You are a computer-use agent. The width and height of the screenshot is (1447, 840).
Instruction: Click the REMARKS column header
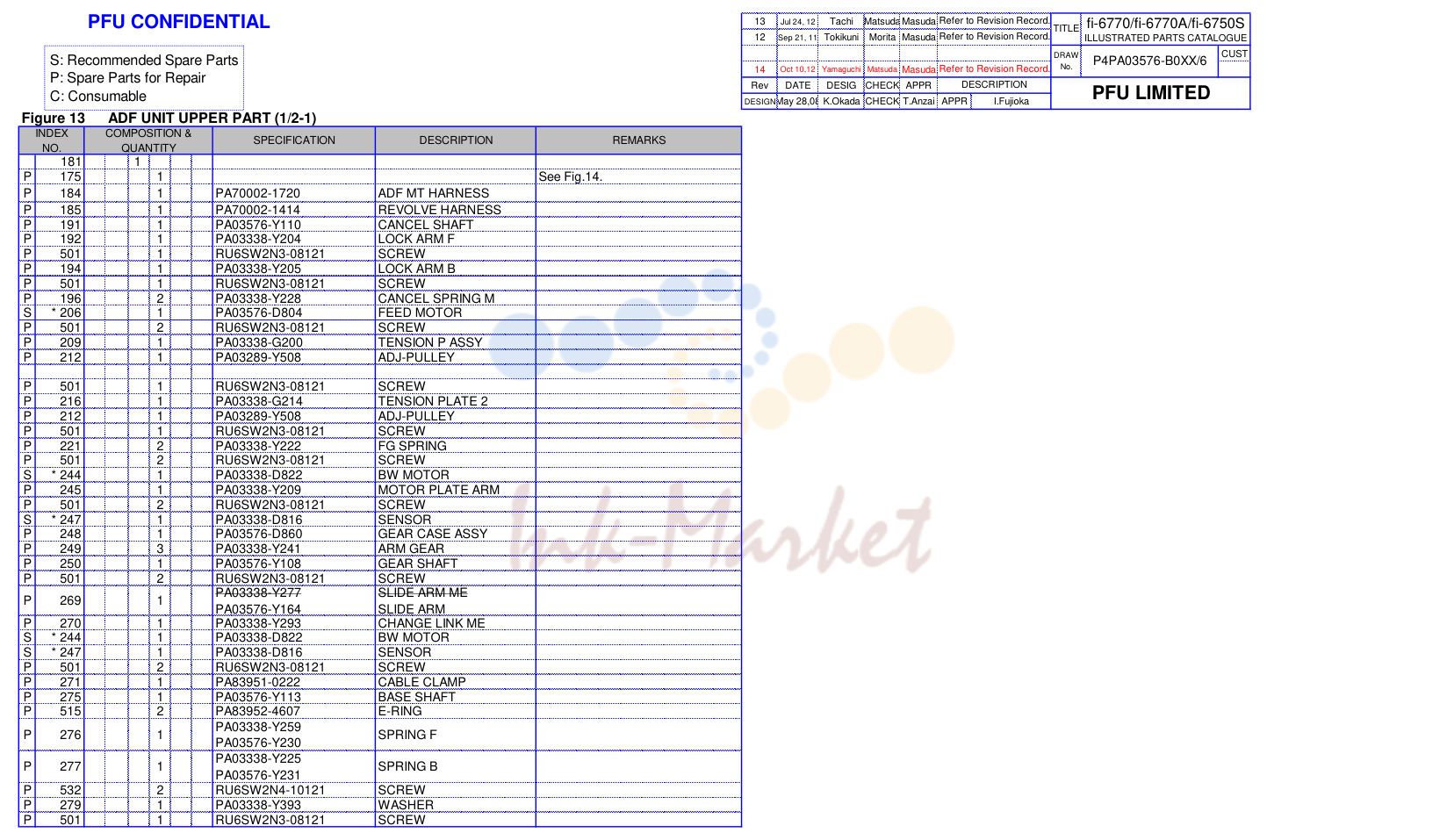point(639,140)
